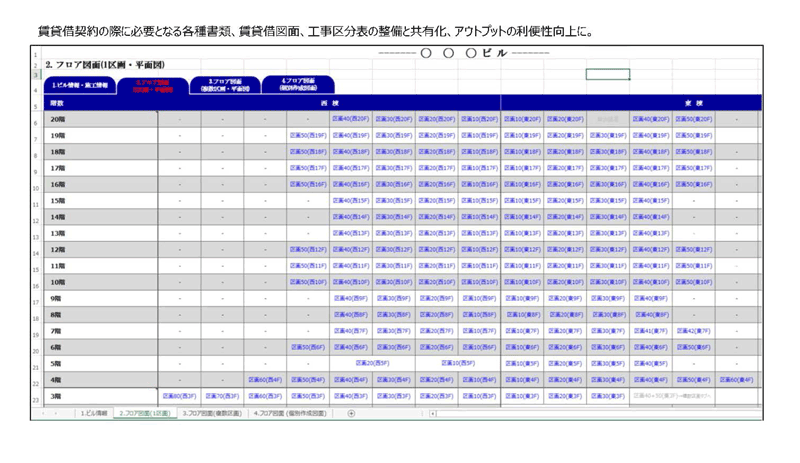Viewport: 800px width, 463px height.
Task: Open link 区画40(東15F)
Action: [651, 201]
